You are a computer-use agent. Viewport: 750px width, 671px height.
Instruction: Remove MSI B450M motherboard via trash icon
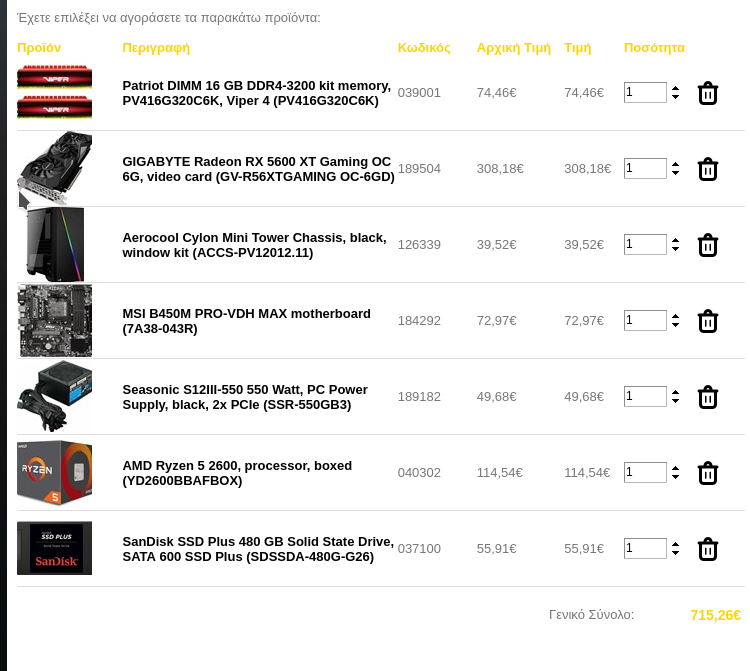pyautogui.click(x=707, y=321)
